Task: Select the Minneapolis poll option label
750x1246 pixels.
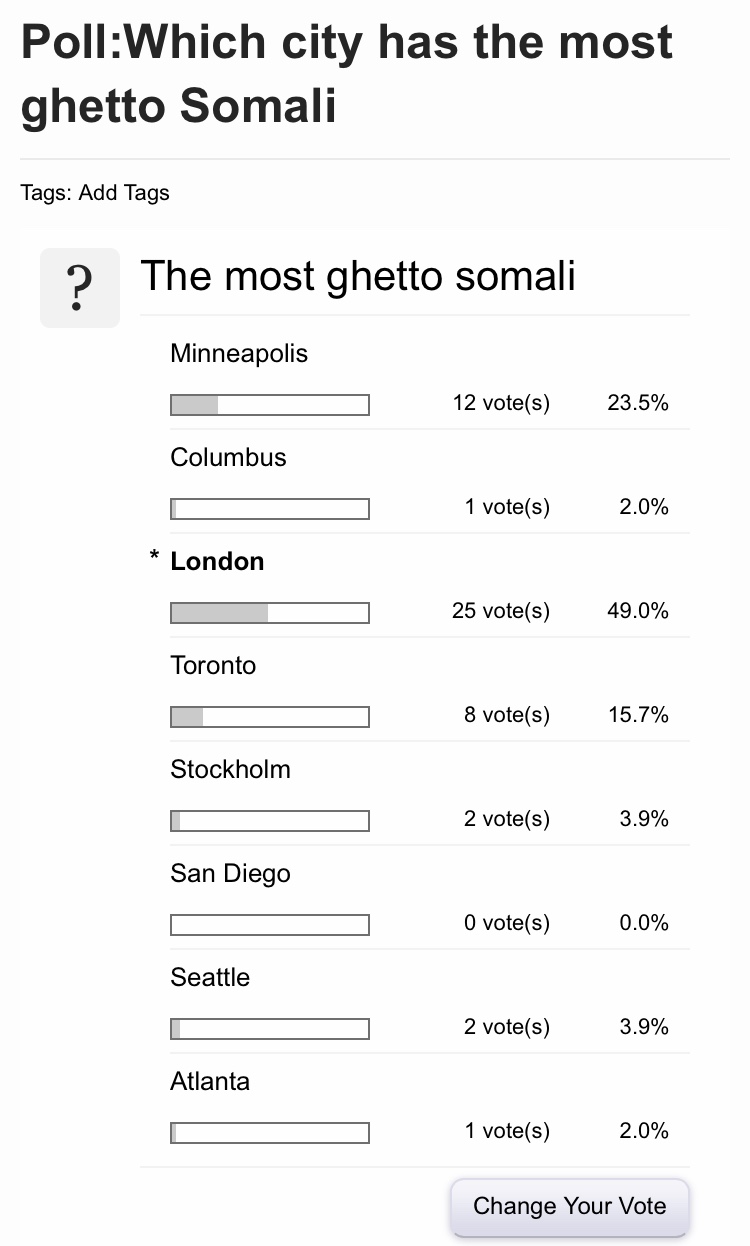Action: click(239, 353)
